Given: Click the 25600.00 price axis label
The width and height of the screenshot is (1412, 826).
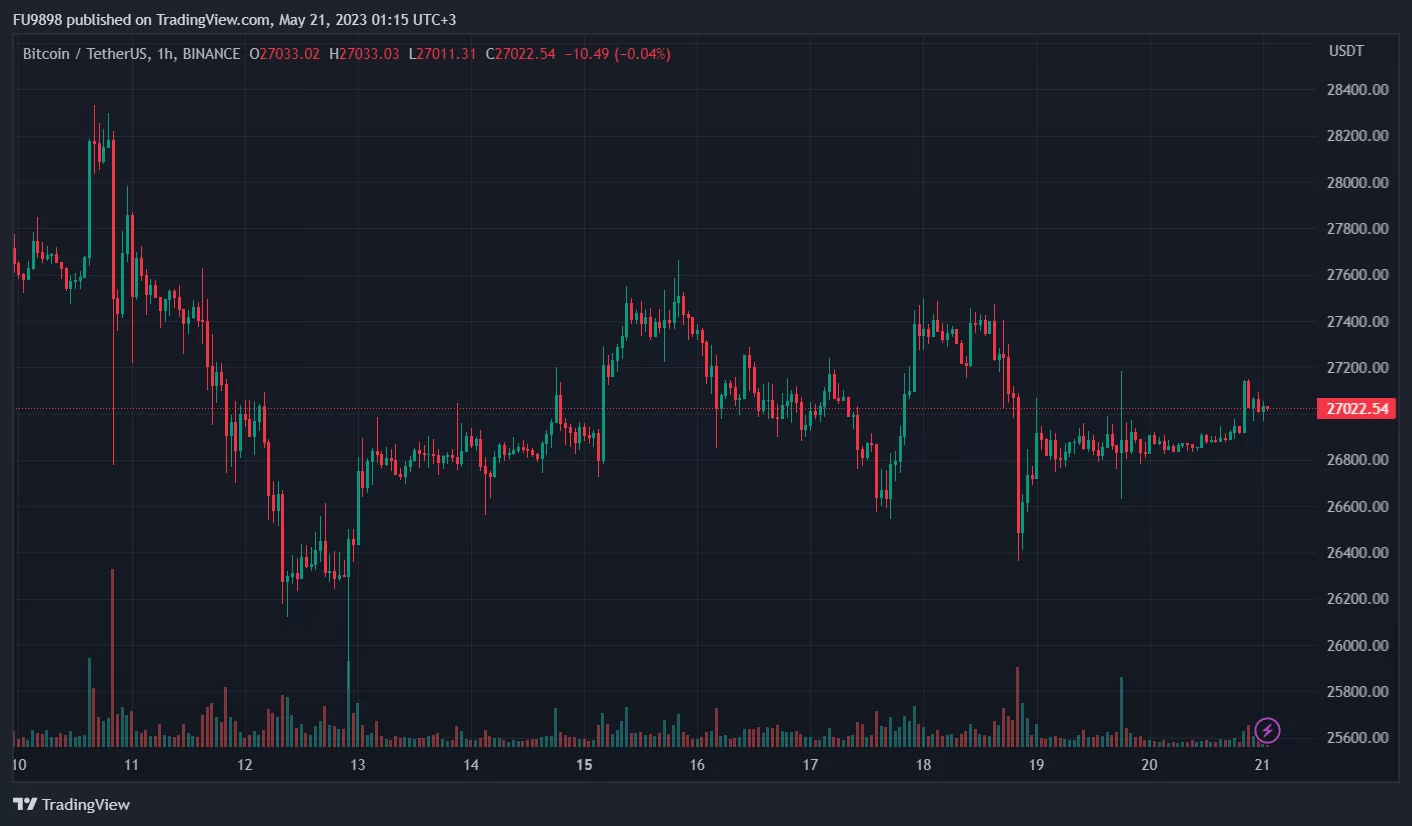Looking at the screenshot, I should [1359, 738].
